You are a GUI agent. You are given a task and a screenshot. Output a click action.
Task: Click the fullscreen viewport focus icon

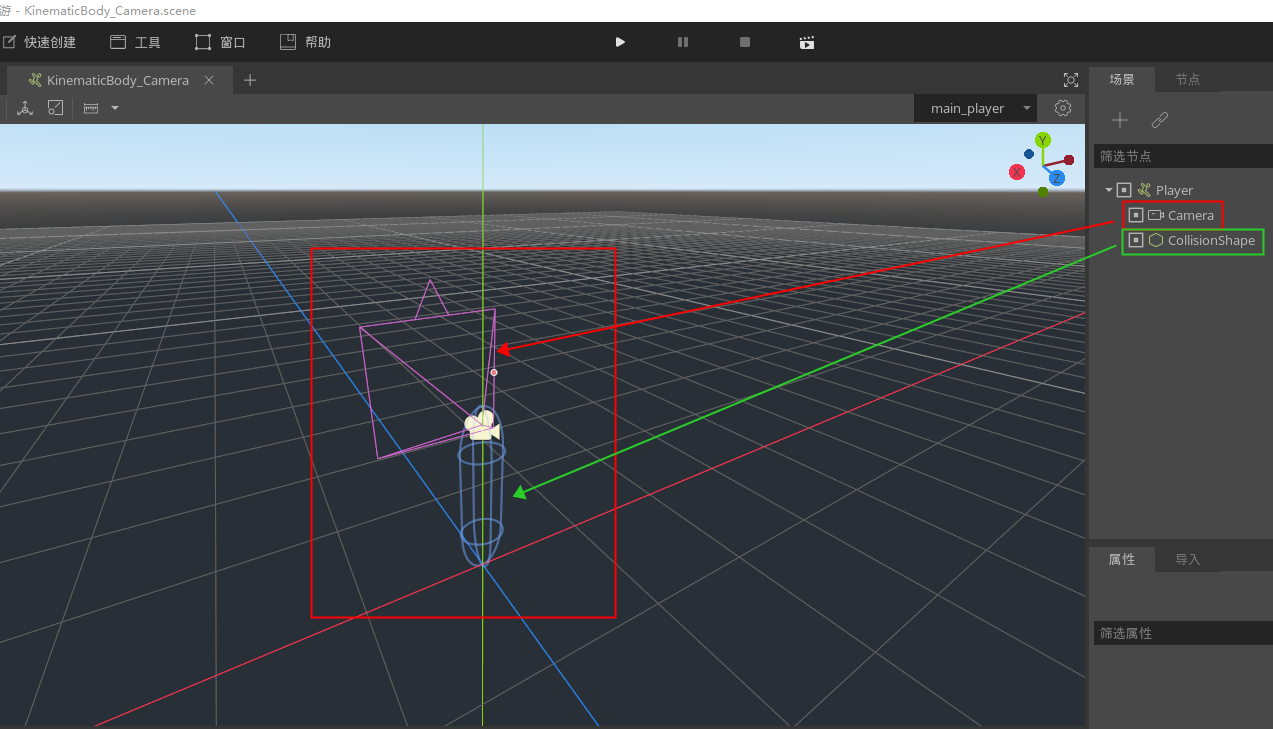click(1071, 80)
